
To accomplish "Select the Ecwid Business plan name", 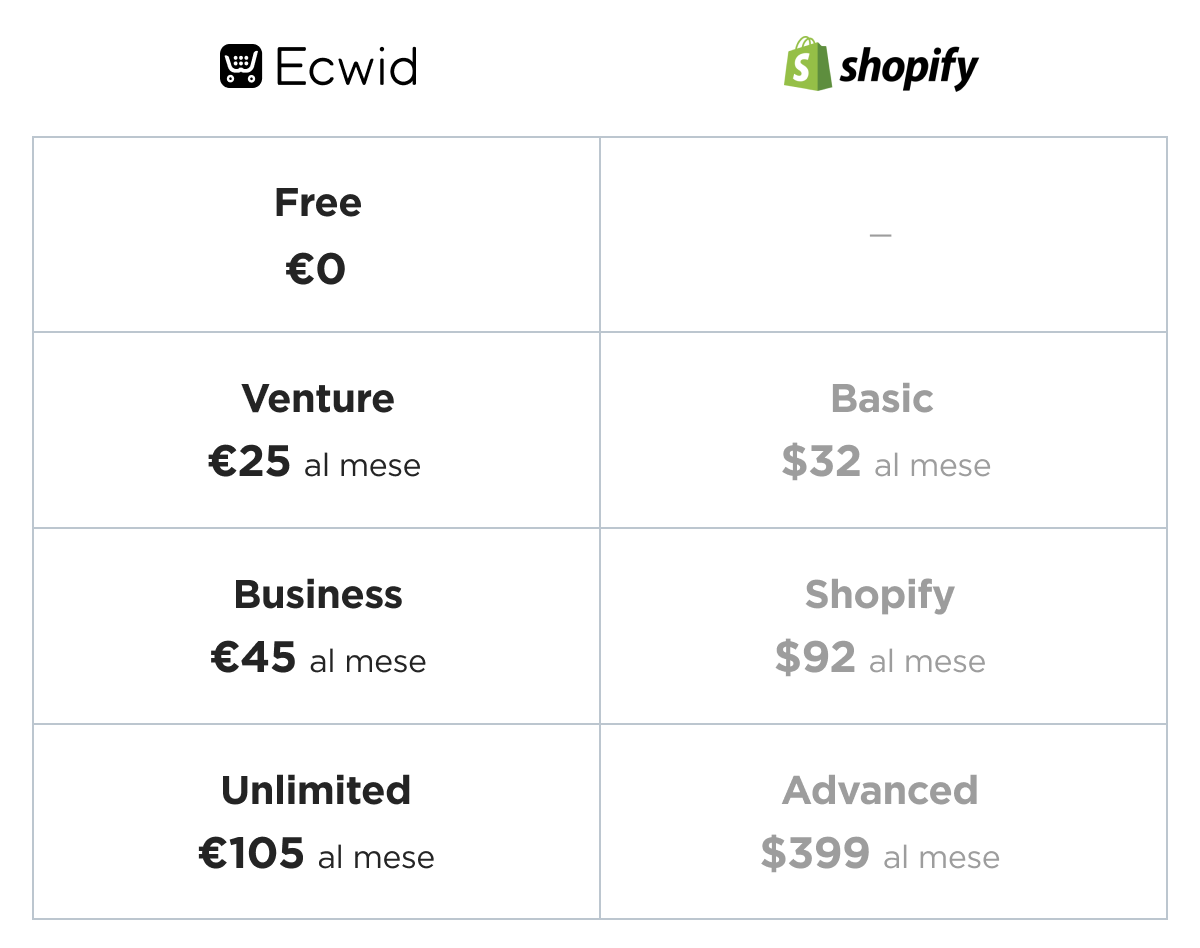I will 318,595.
